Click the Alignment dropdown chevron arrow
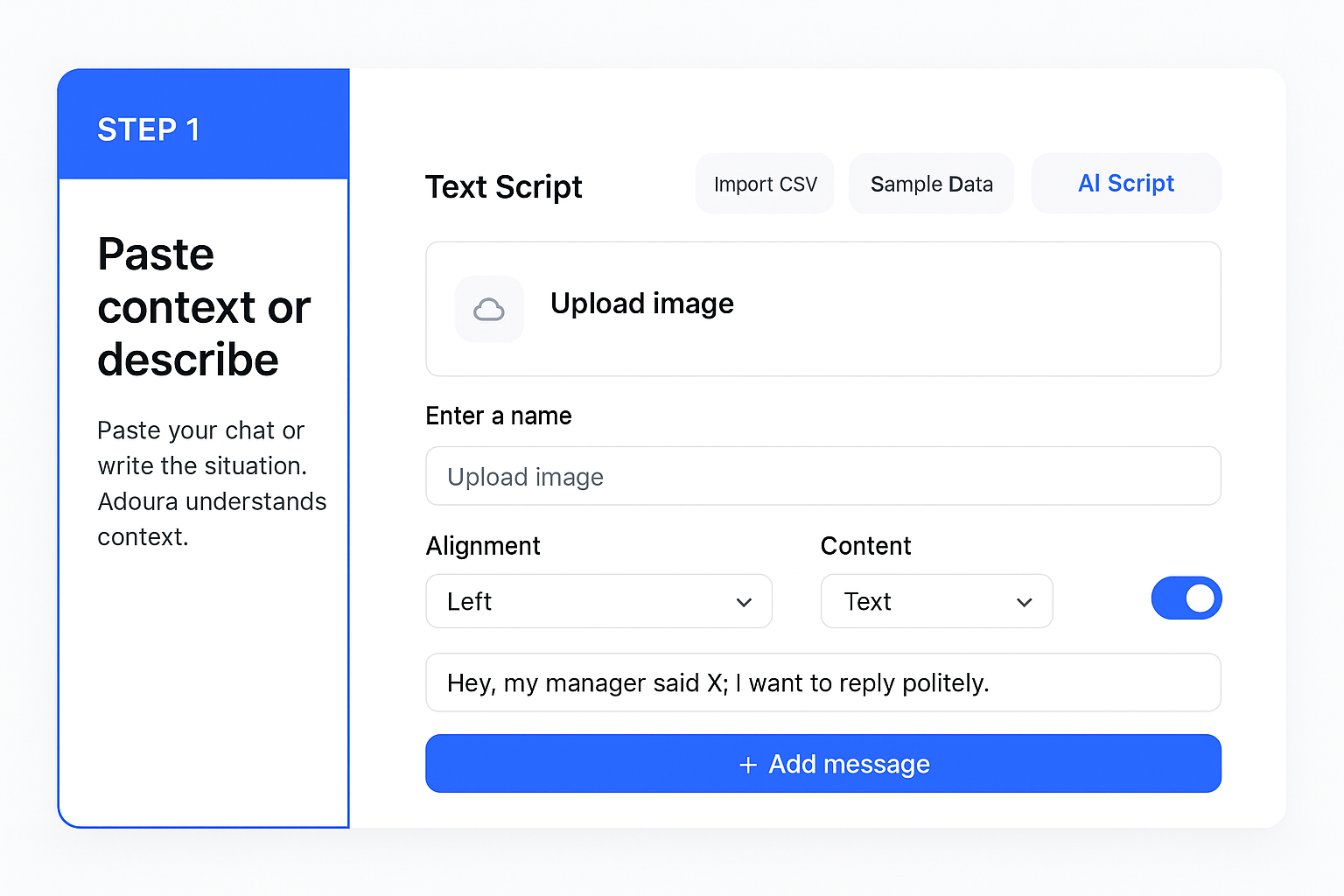 tap(744, 602)
